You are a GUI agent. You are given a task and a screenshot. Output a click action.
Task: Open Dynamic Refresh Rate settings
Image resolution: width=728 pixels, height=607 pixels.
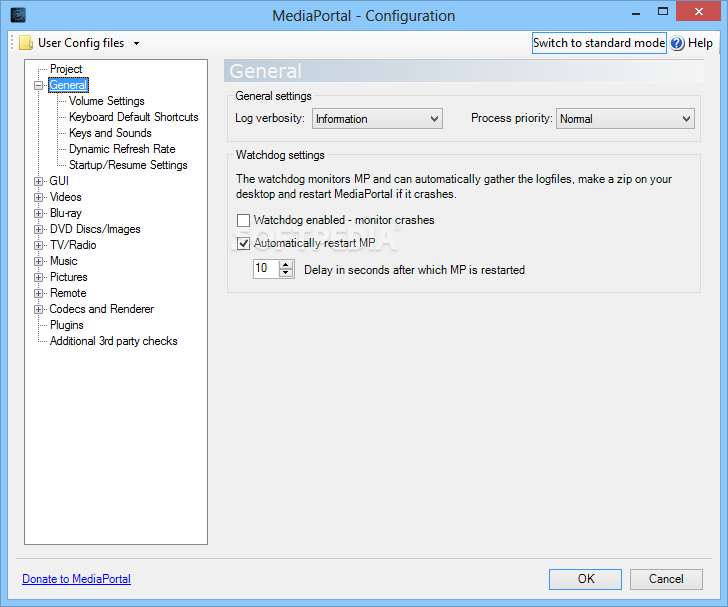click(122, 149)
